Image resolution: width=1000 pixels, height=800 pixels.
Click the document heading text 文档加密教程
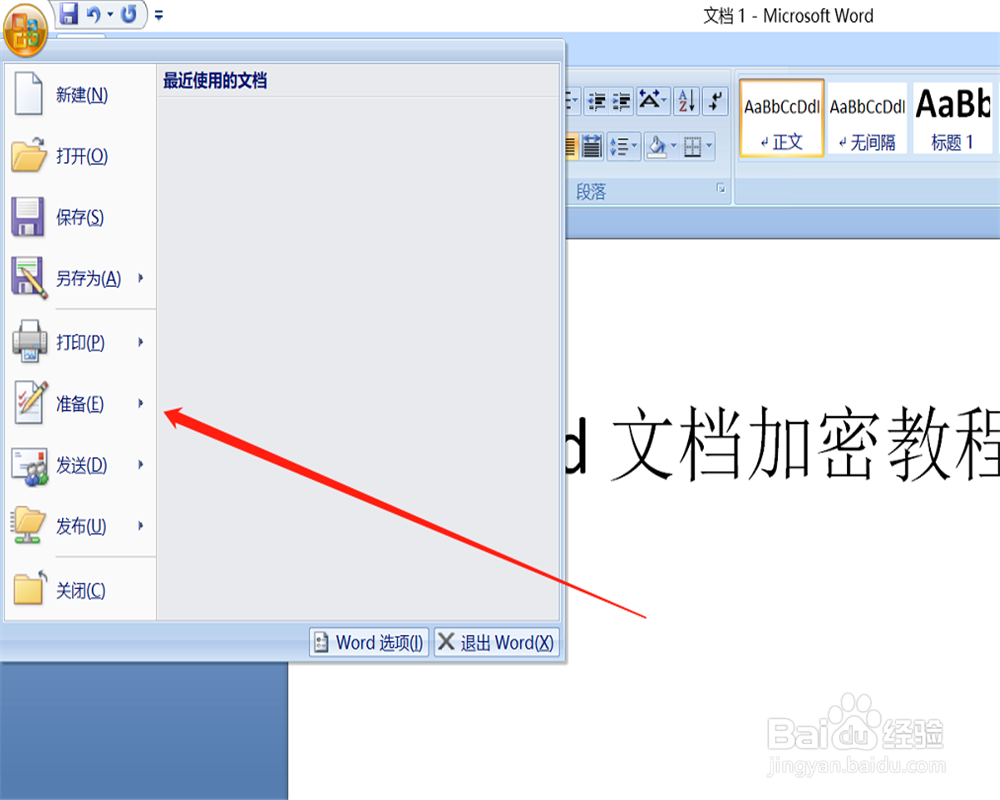tap(805, 444)
